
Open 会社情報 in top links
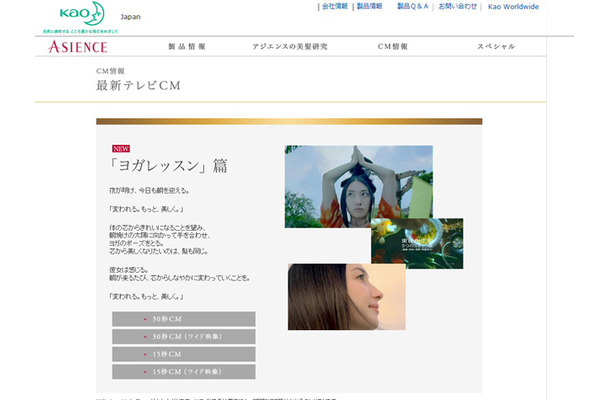pos(335,6)
